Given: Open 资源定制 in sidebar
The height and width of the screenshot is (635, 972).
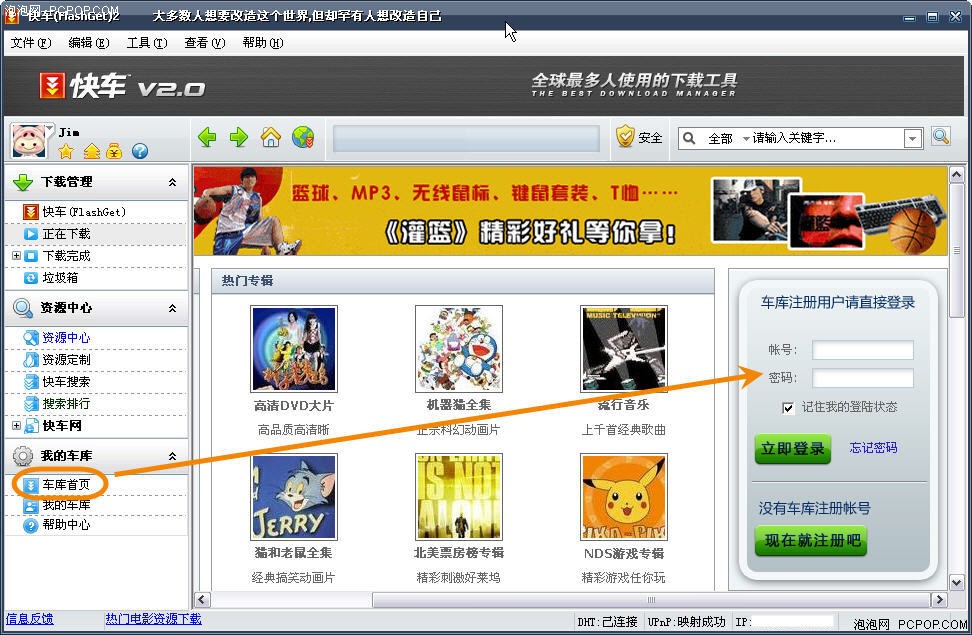Looking at the screenshot, I should point(66,360).
